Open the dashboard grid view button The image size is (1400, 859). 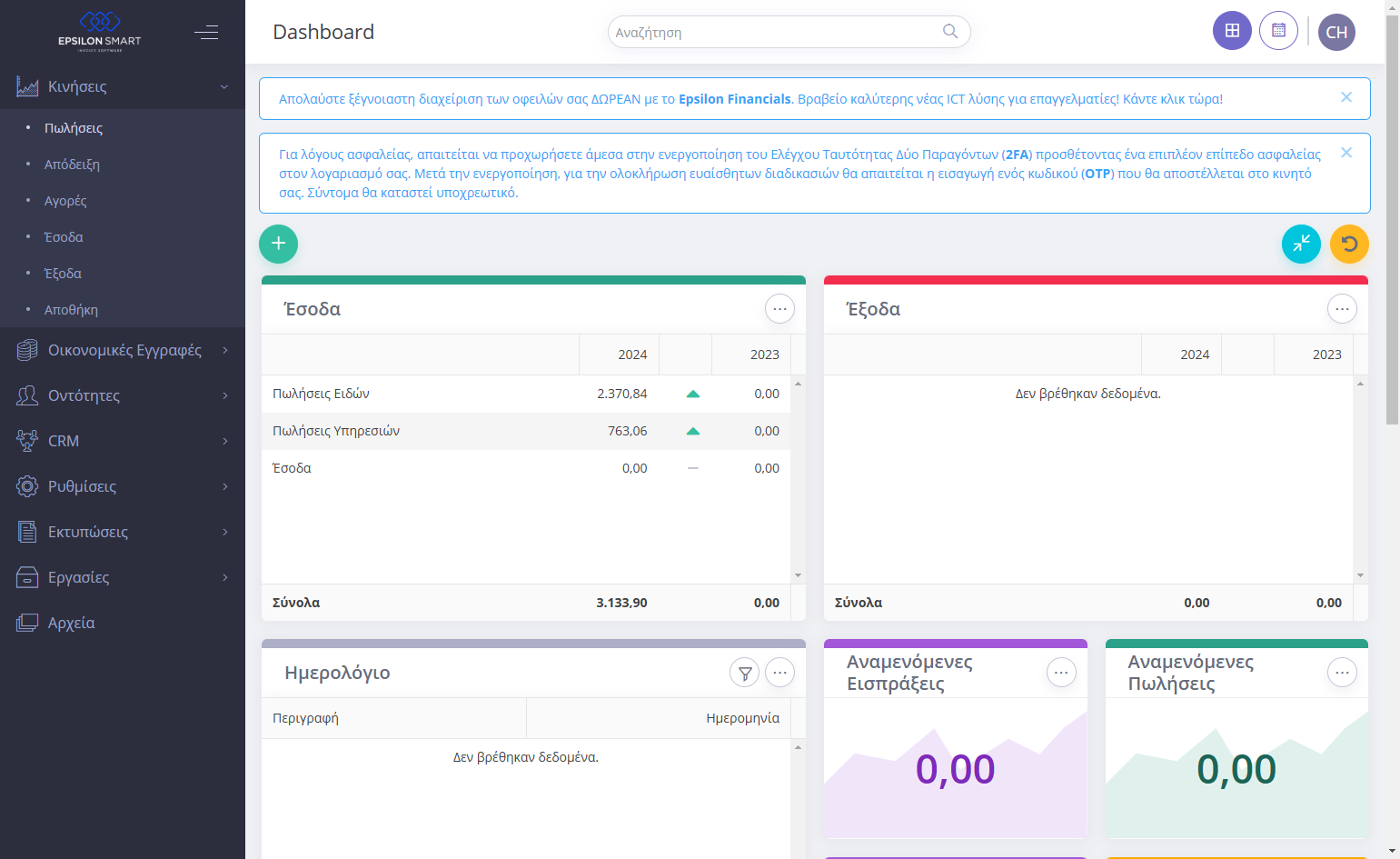click(x=1232, y=31)
